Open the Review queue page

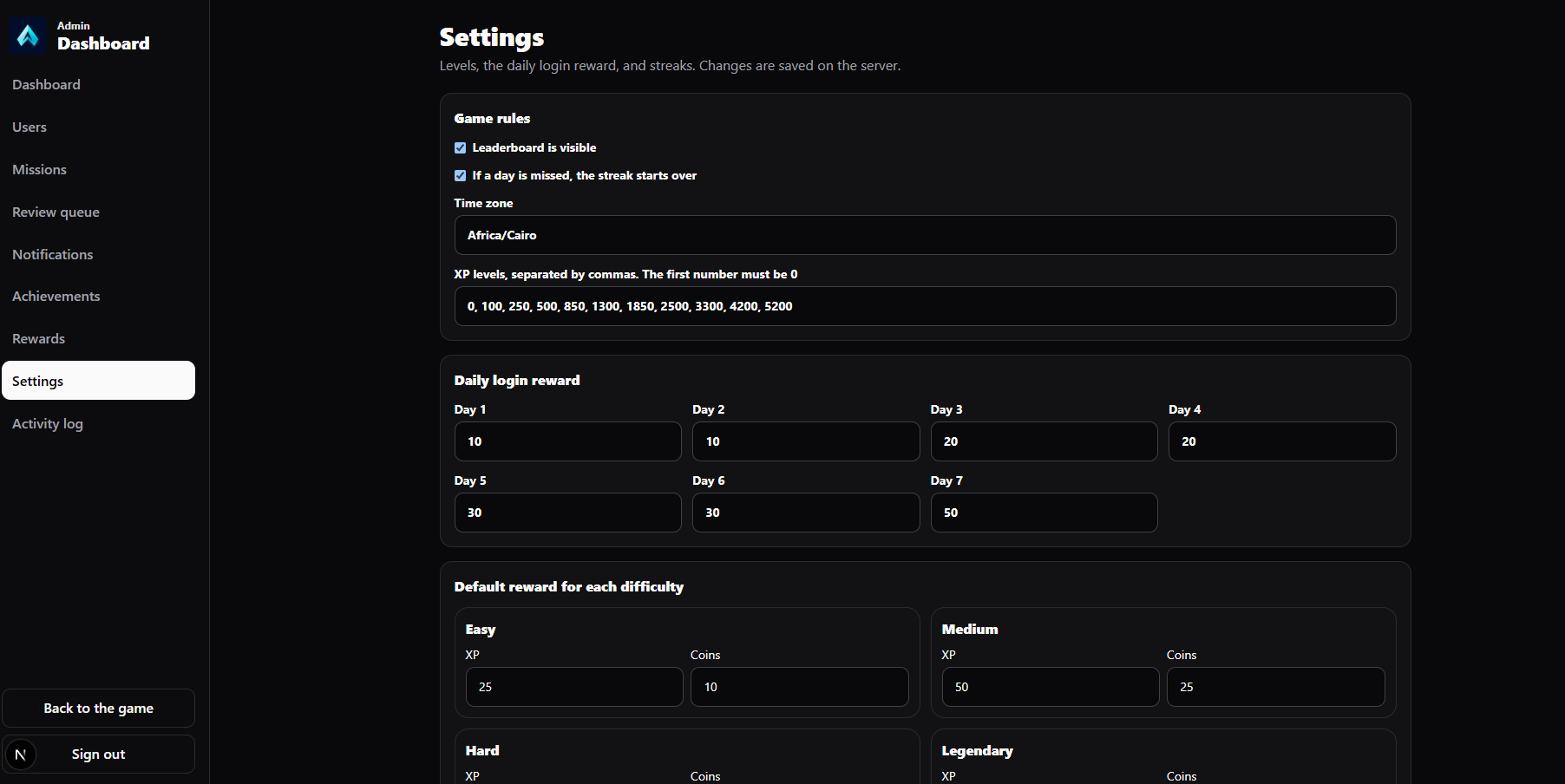pos(98,212)
